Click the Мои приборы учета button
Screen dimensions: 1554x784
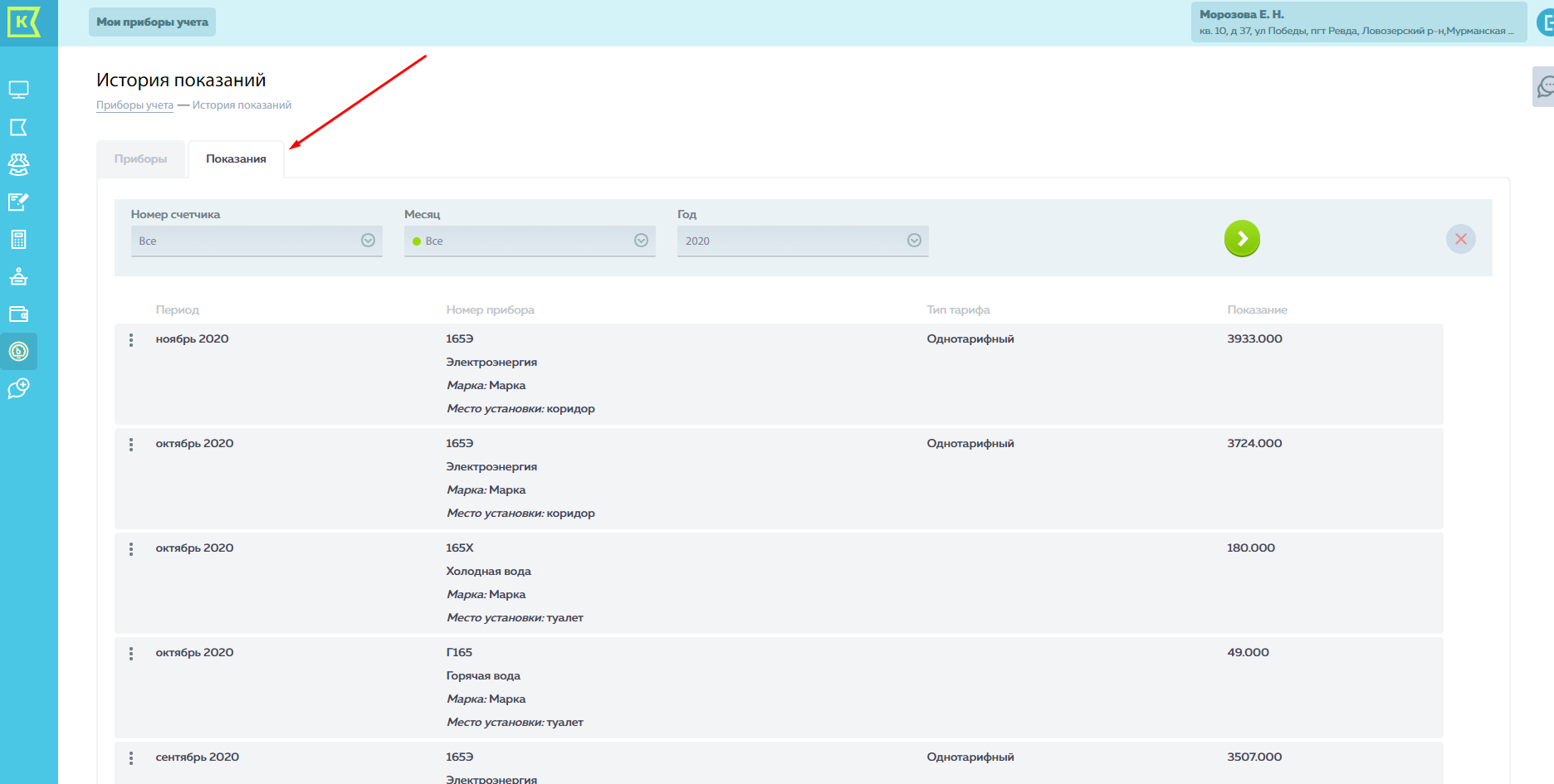(152, 22)
